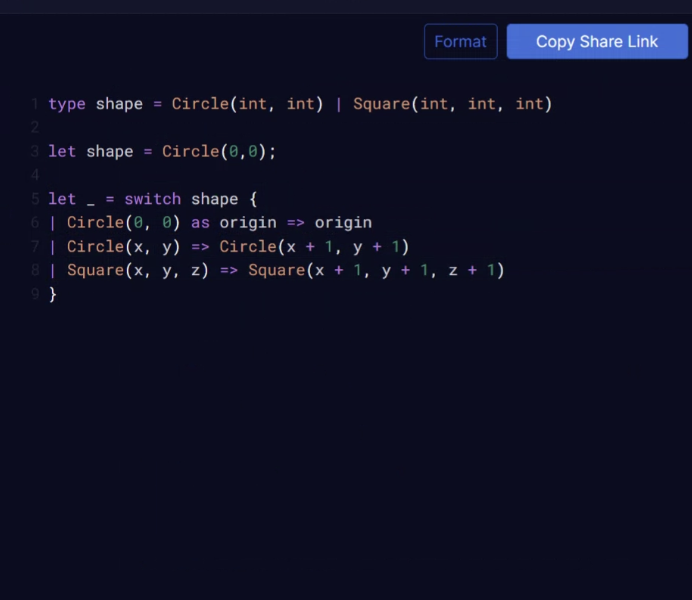Click the opening brace on line 5
The height and width of the screenshot is (600, 692).
click(253, 199)
